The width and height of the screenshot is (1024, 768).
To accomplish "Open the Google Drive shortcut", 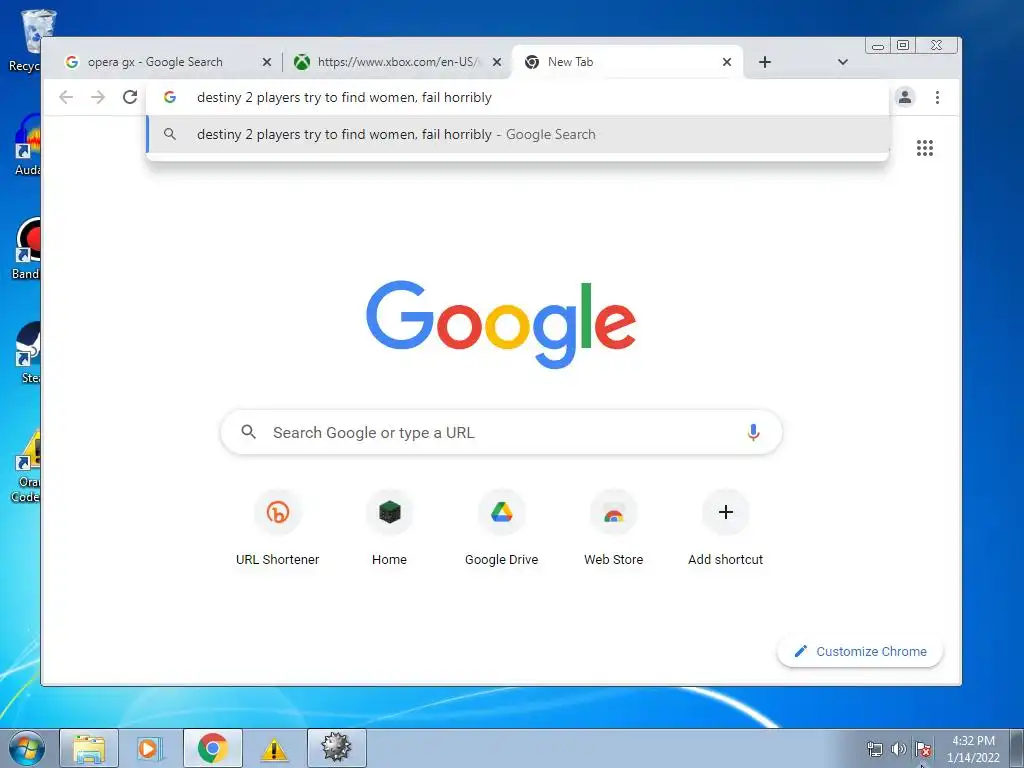I will 502,529.
